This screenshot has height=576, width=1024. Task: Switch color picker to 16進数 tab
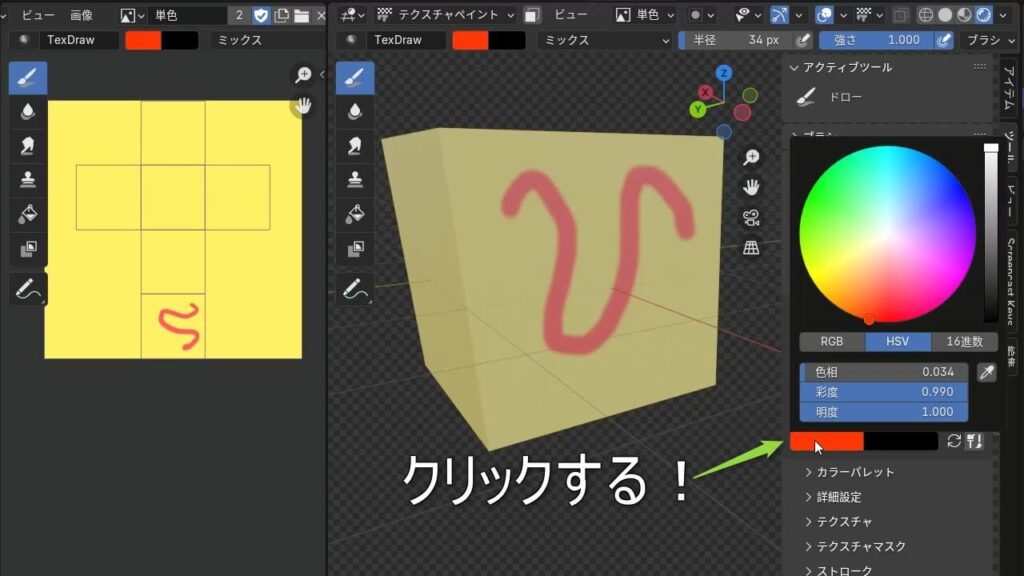[x=965, y=342]
